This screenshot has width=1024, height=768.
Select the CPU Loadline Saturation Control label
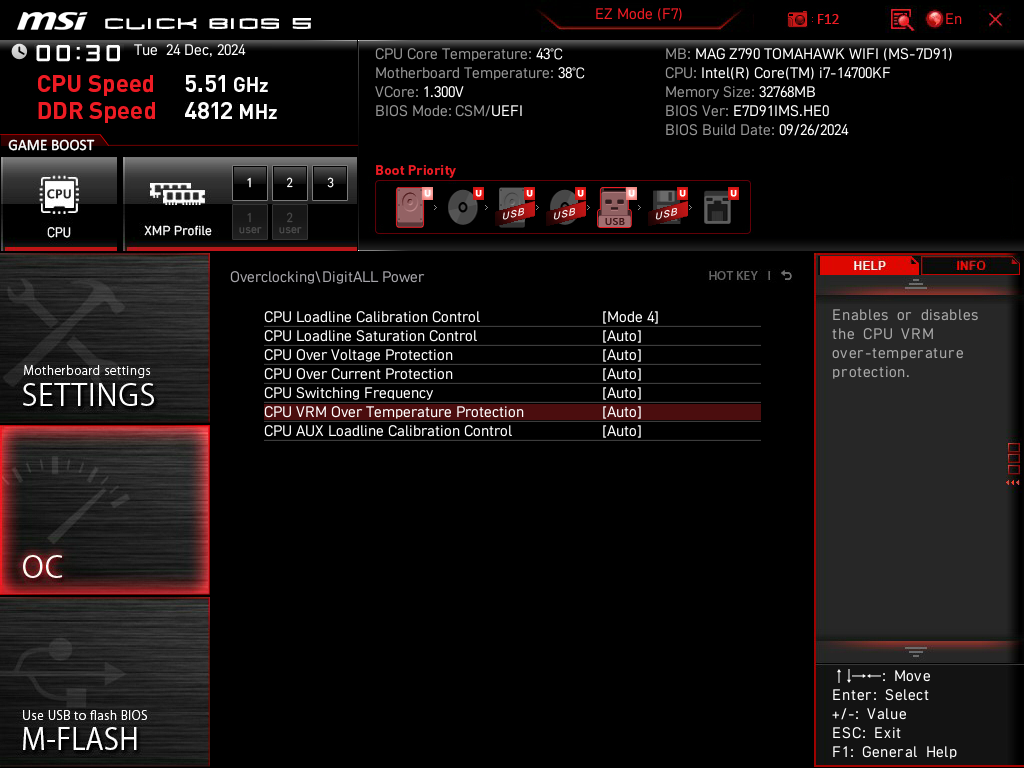point(370,336)
